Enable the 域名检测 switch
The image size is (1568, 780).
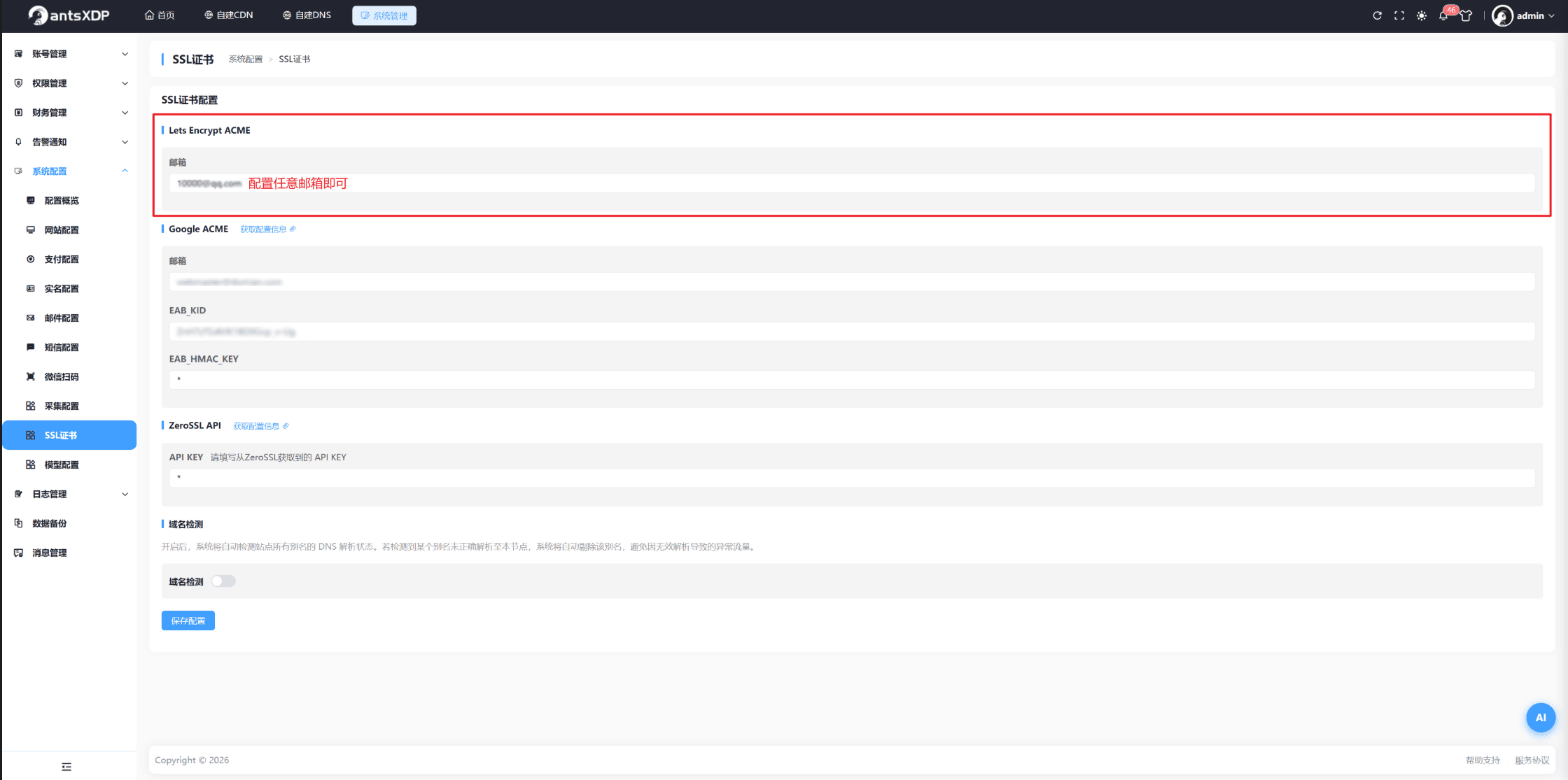point(223,581)
